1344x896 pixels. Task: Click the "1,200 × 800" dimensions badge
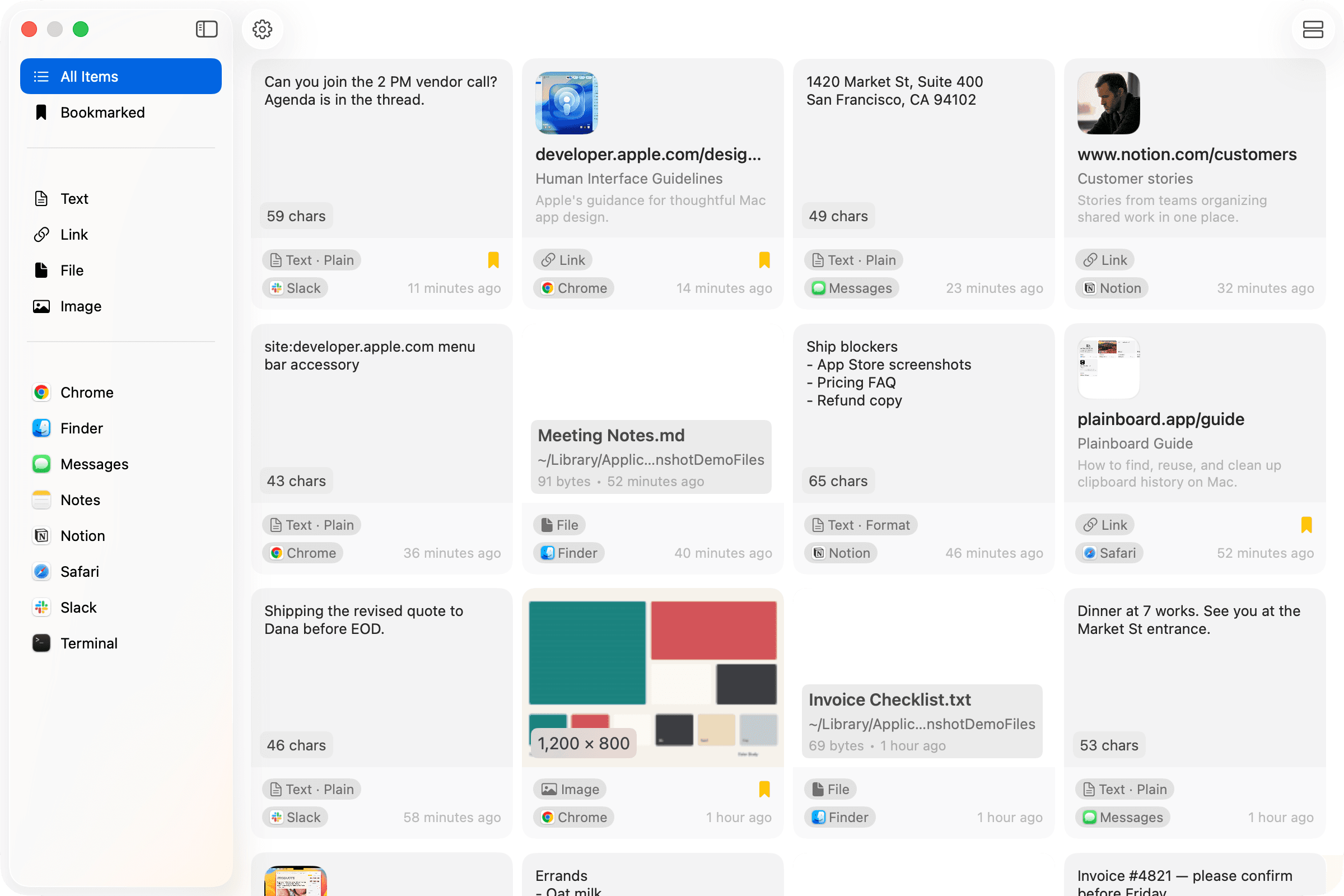584,744
